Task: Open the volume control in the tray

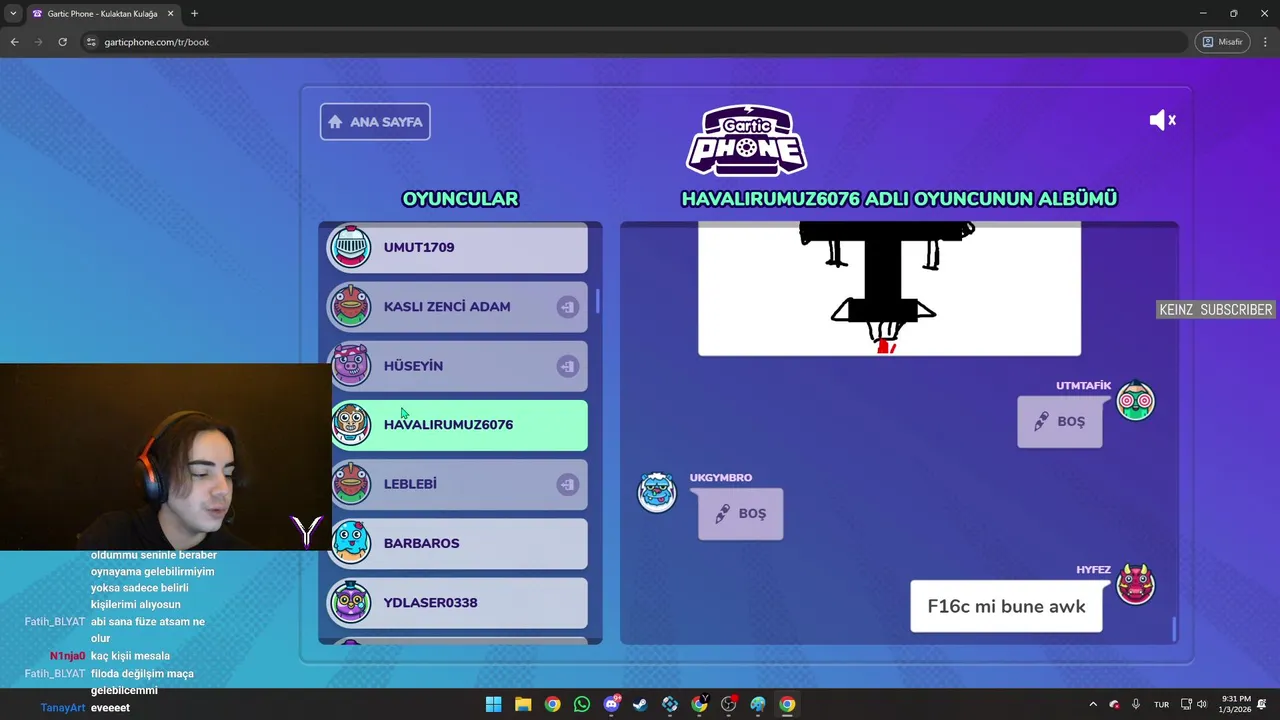Action: pyautogui.click(x=1201, y=704)
